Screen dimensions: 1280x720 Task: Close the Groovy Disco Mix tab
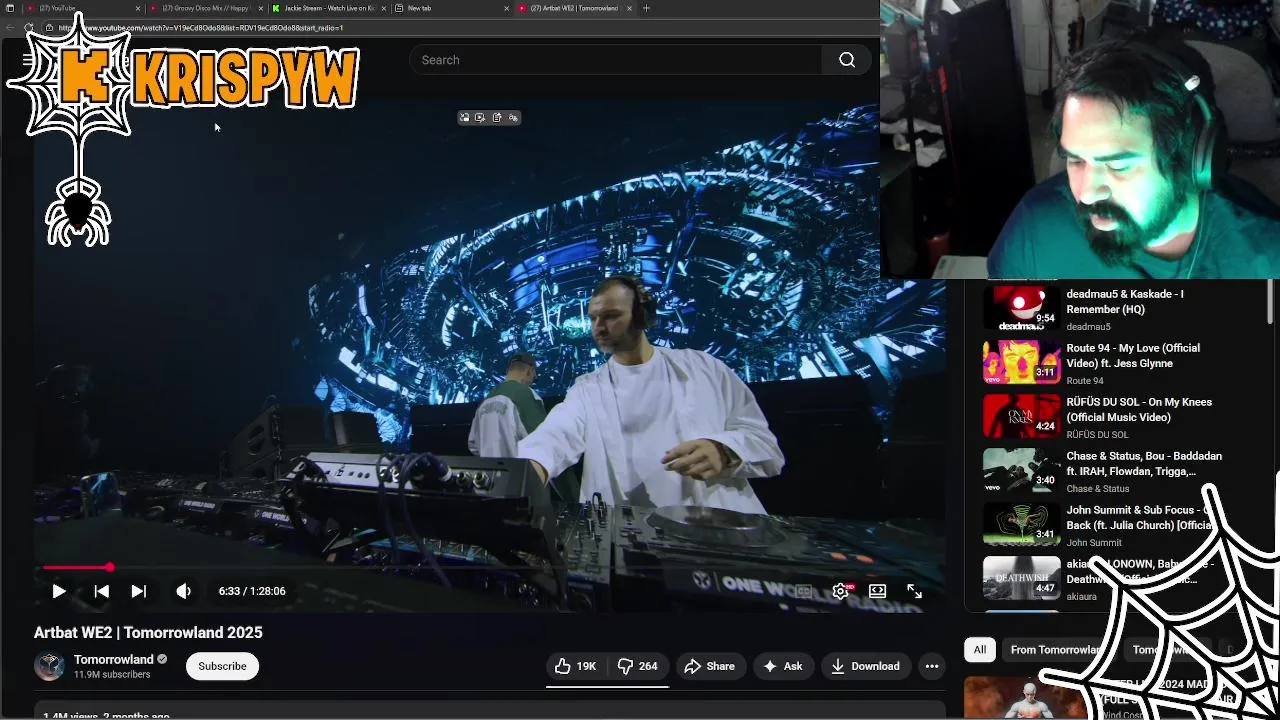pyautogui.click(x=261, y=8)
